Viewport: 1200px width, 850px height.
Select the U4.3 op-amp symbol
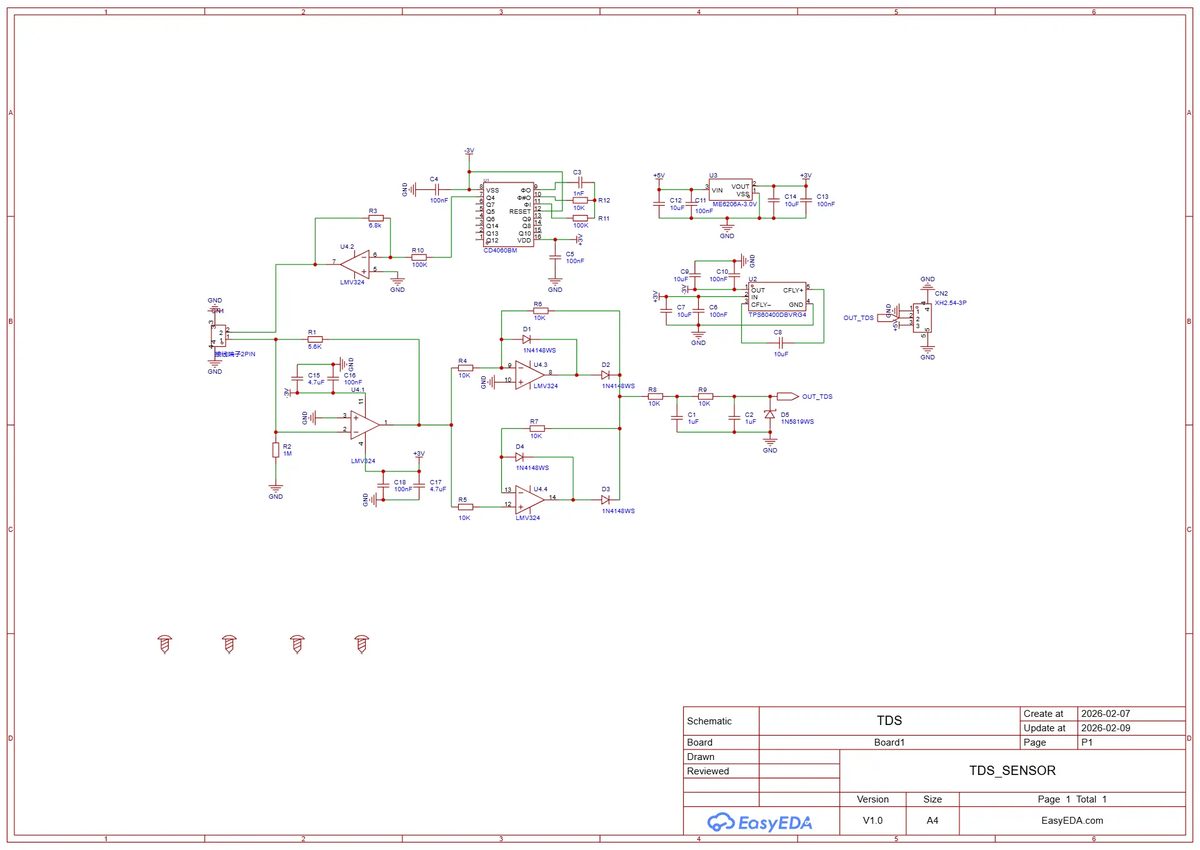(x=530, y=373)
